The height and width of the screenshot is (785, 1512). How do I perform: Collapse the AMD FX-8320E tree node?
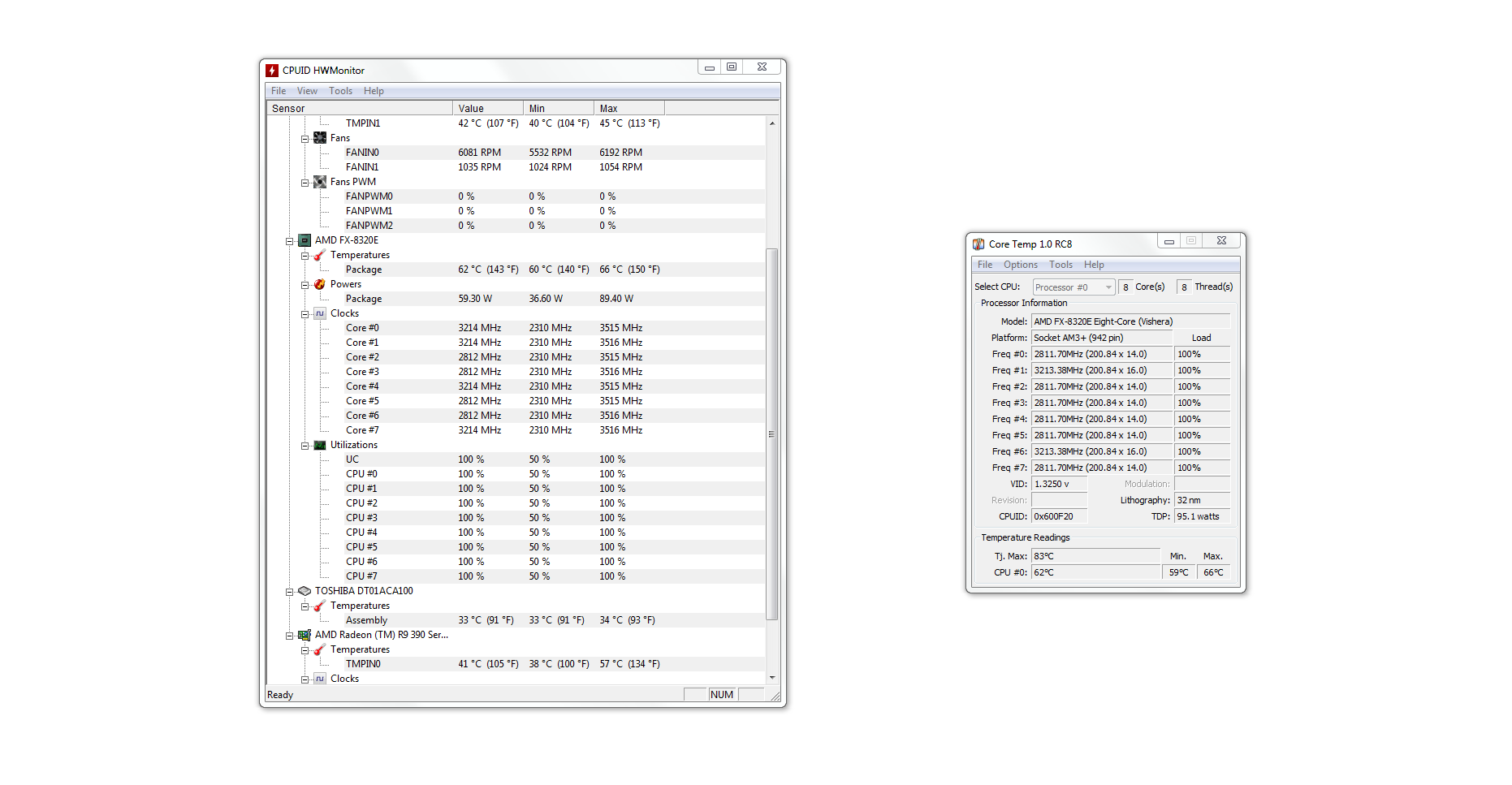coord(290,241)
